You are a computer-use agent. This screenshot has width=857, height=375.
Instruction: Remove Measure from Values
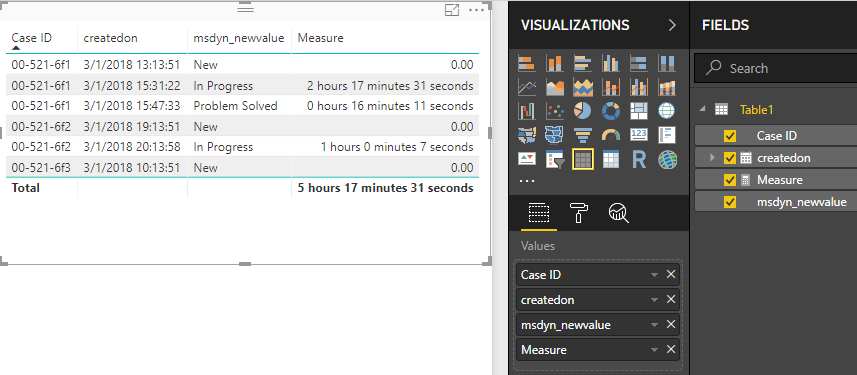[x=671, y=349]
